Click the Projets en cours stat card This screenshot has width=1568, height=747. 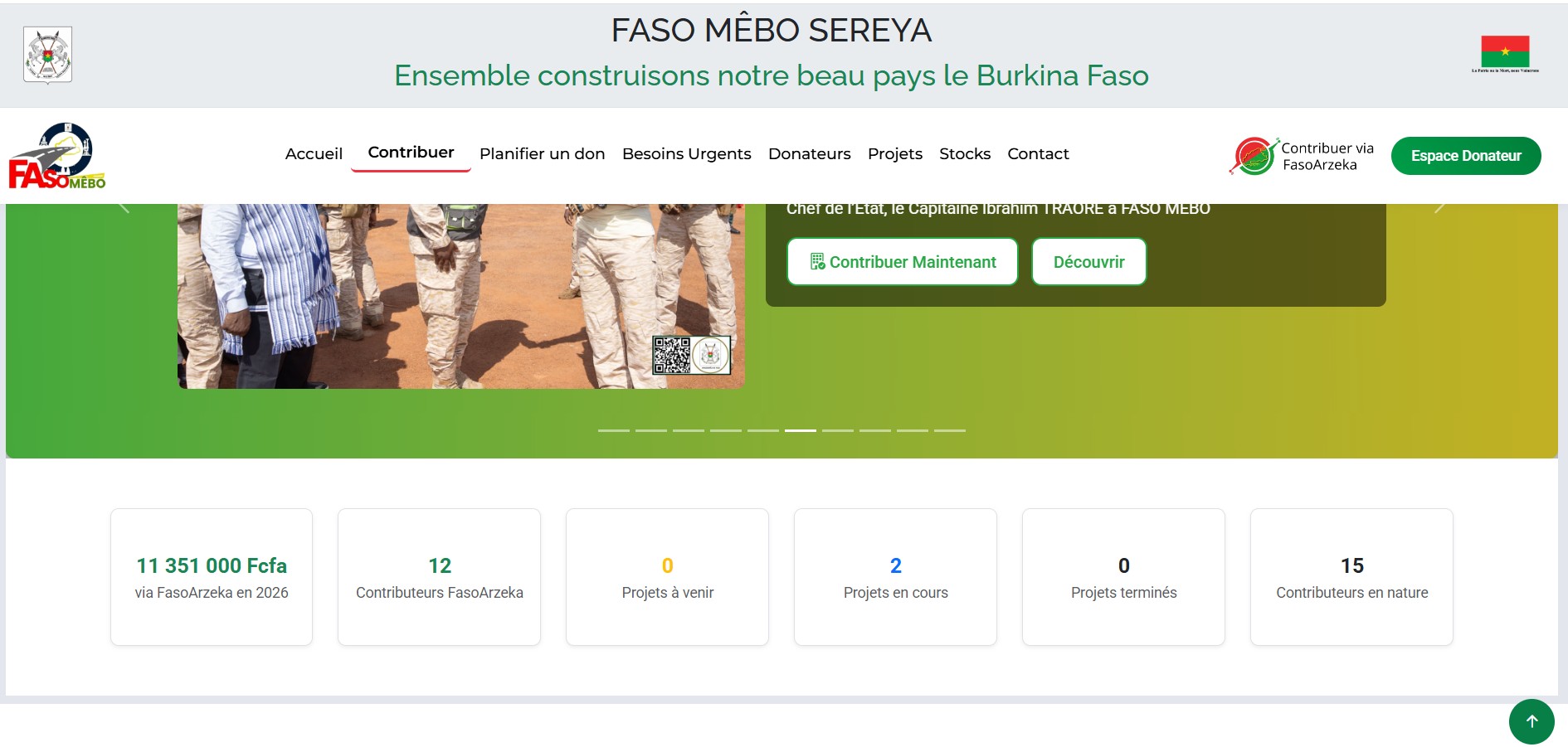click(895, 577)
